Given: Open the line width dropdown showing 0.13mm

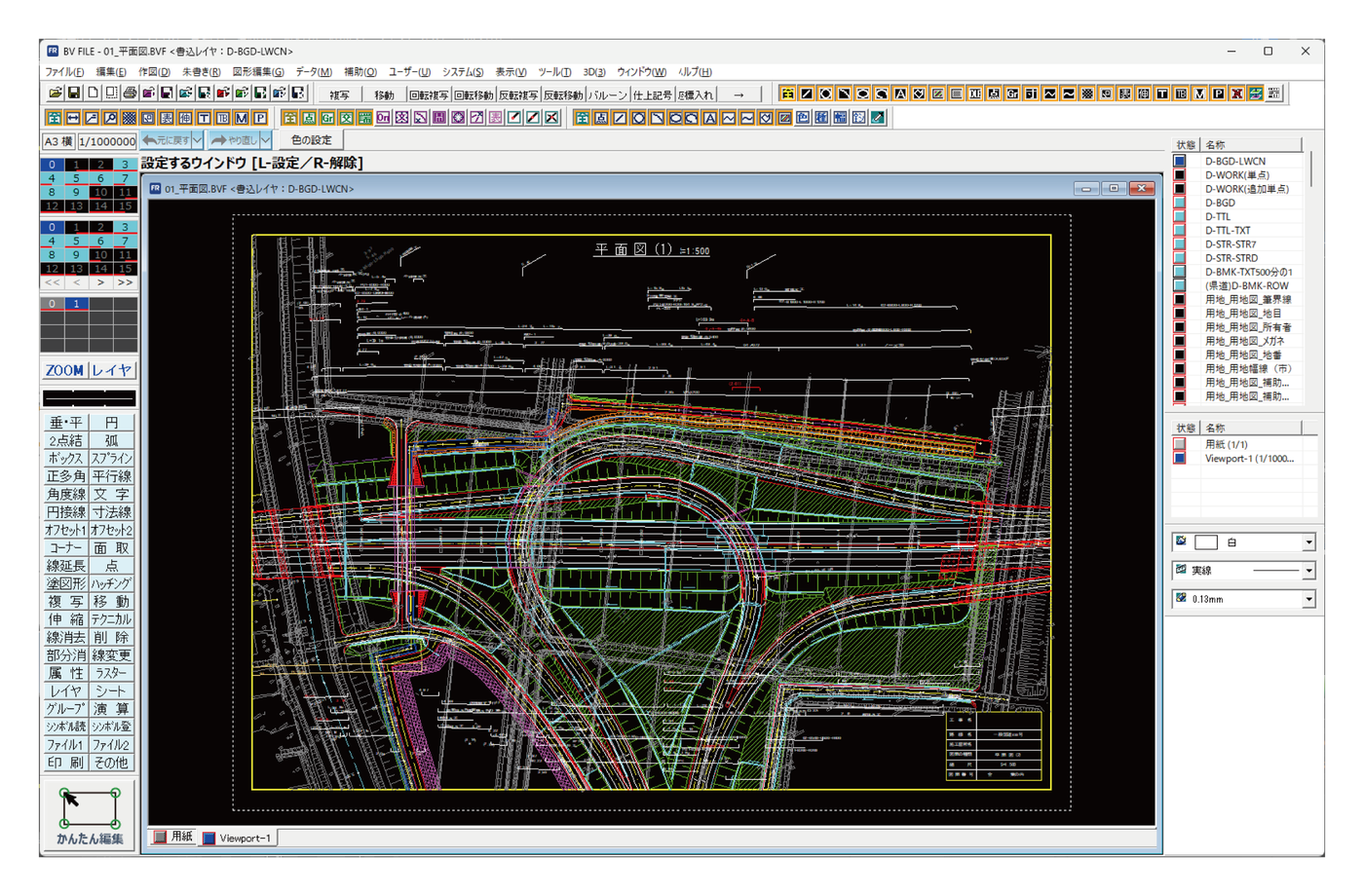Looking at the screenshot, I should click(x=1308, y=599).
